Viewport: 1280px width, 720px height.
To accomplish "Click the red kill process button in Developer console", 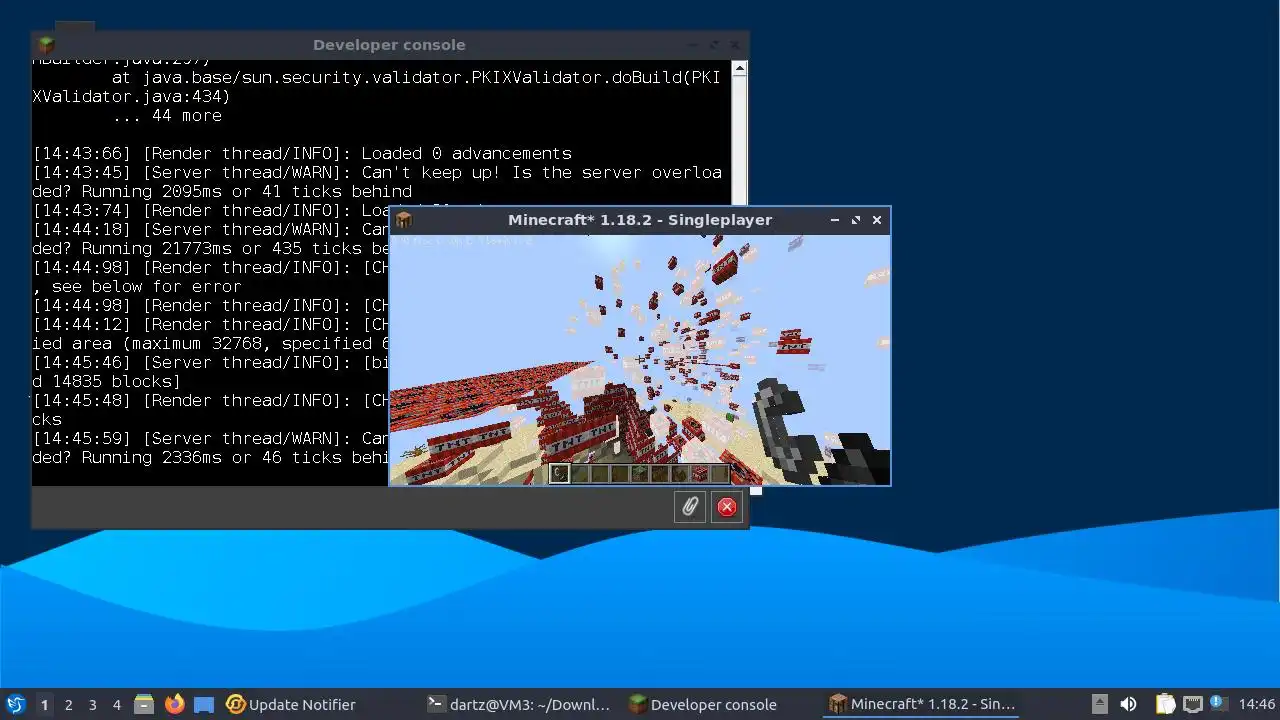I will click(x=727, y=507).
